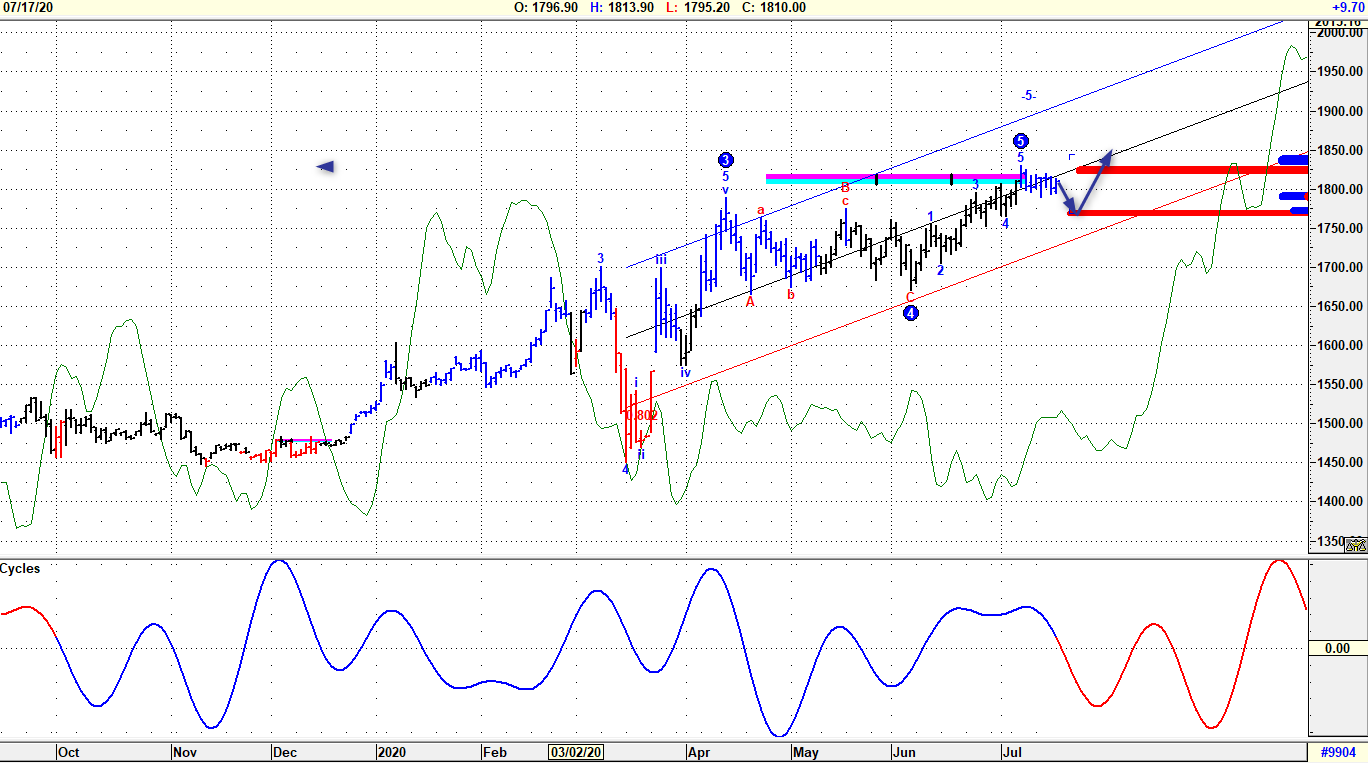Screen dimensions: 1368x763
Task: Click the blue v wave label
Action: (x=726, y=190)
